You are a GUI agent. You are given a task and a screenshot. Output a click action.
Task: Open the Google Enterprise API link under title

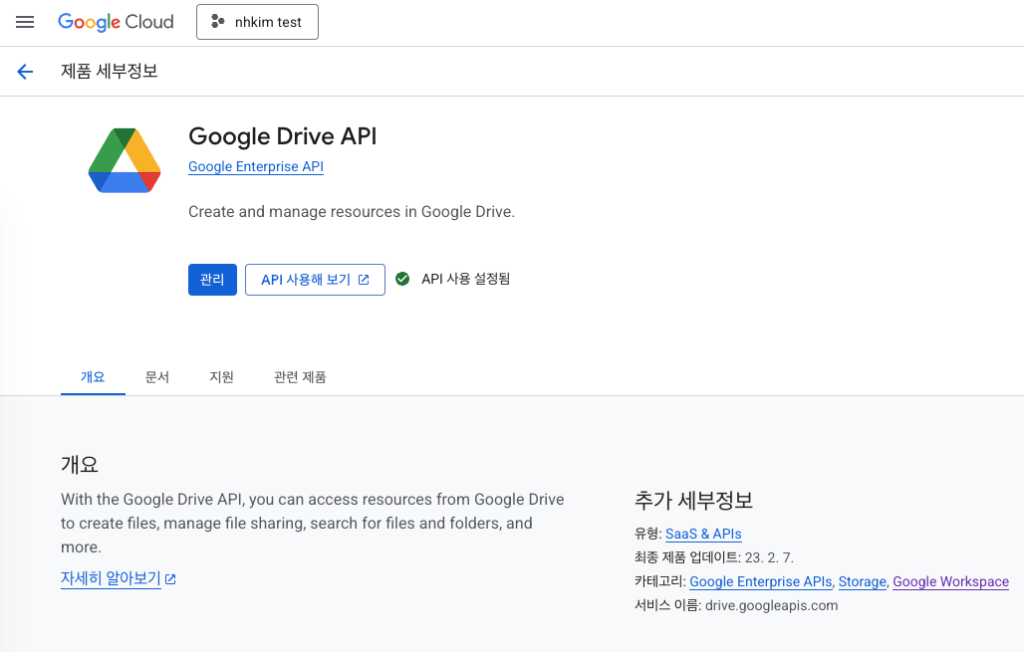point(255,167)
